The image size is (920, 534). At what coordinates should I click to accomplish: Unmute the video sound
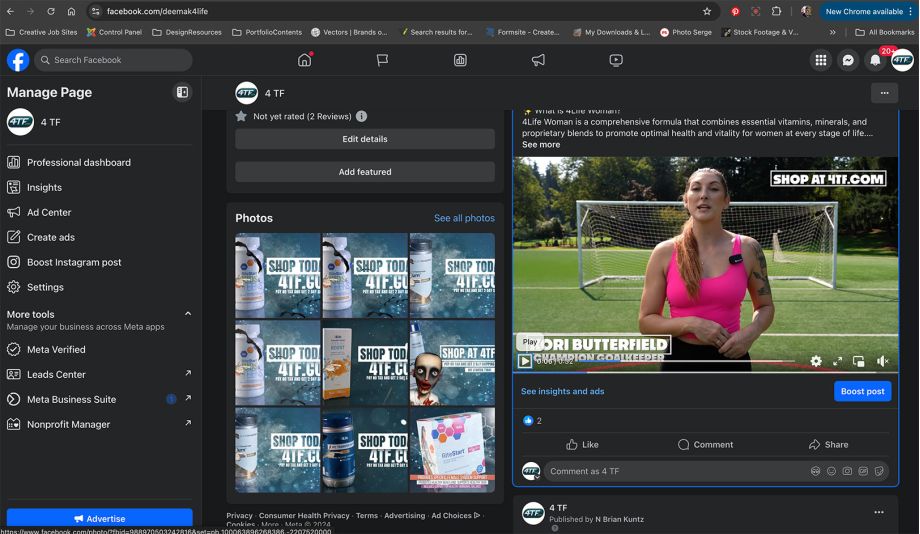click(x=882, y=361)
